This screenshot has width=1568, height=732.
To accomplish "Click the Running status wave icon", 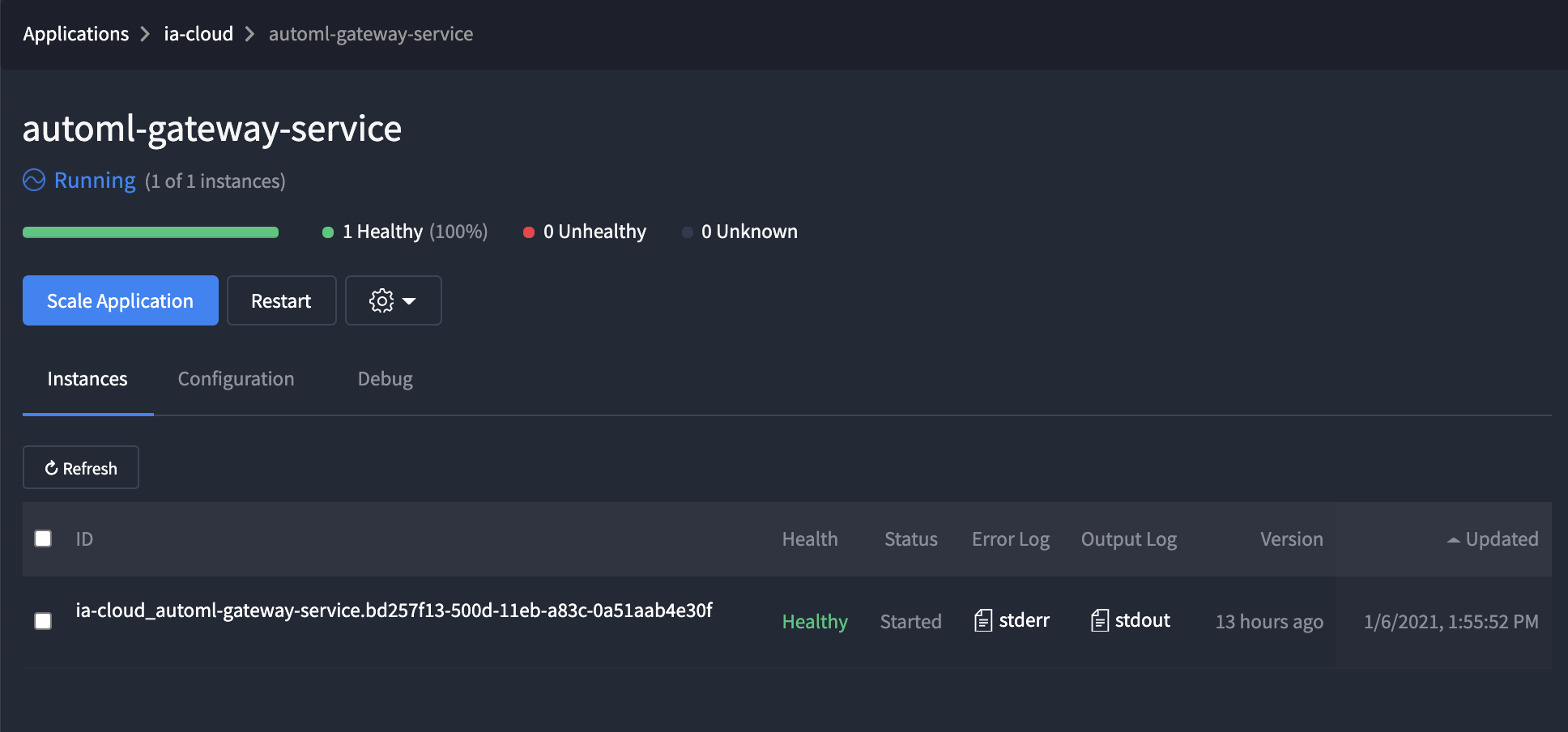I will pos(34,180).
